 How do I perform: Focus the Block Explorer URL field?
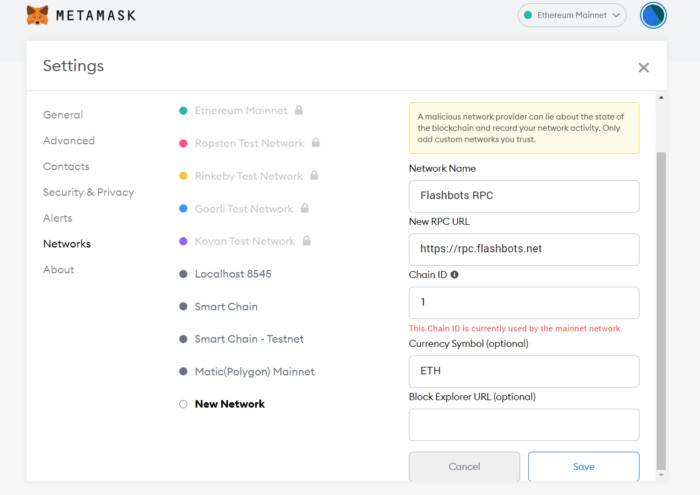point(524,424)
